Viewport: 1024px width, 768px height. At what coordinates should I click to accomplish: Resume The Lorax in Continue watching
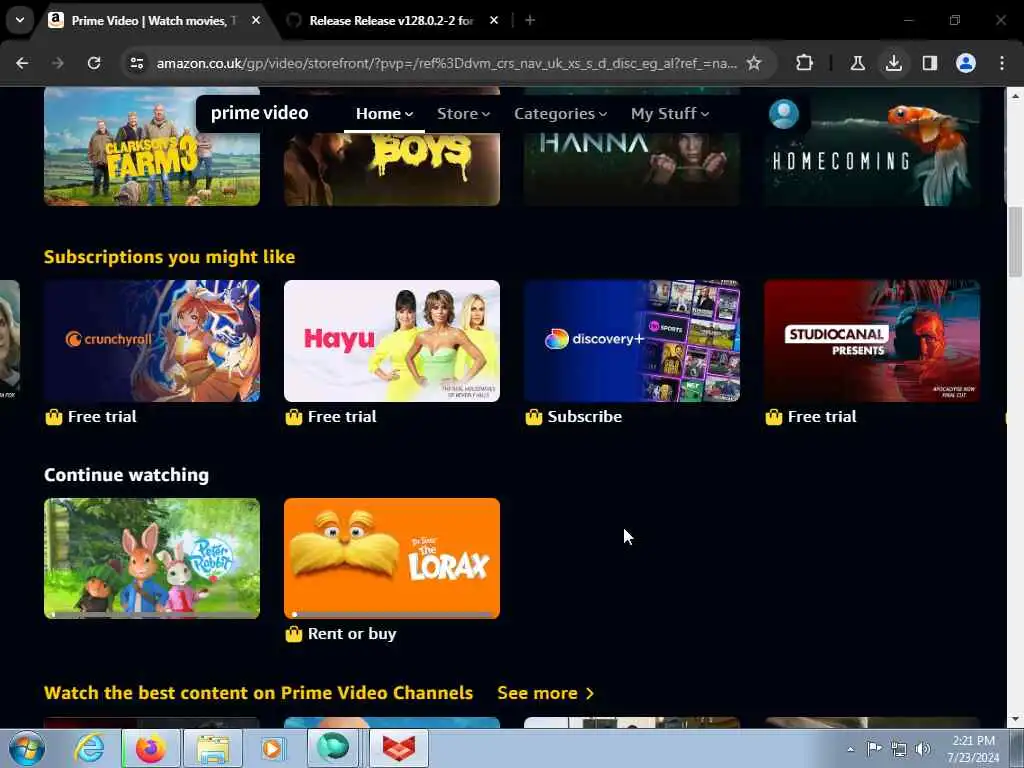392,558
